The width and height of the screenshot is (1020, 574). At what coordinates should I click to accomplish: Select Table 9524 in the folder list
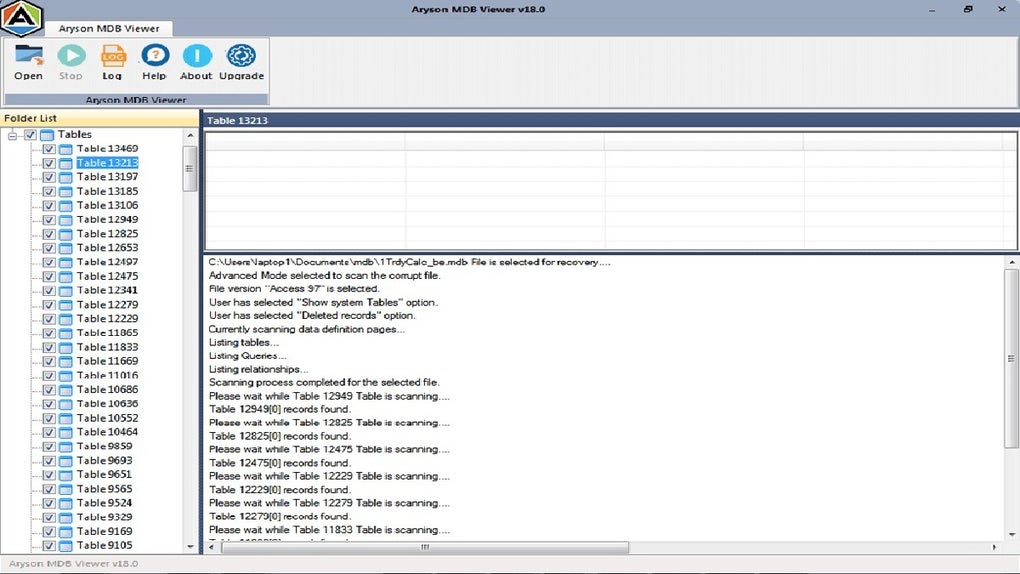(104, 503)
